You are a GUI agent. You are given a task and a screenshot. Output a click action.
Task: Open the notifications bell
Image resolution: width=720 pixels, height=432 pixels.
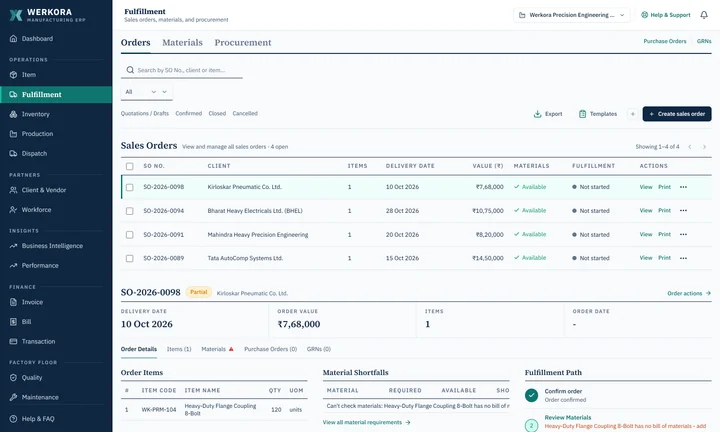(x=703, y=15)
